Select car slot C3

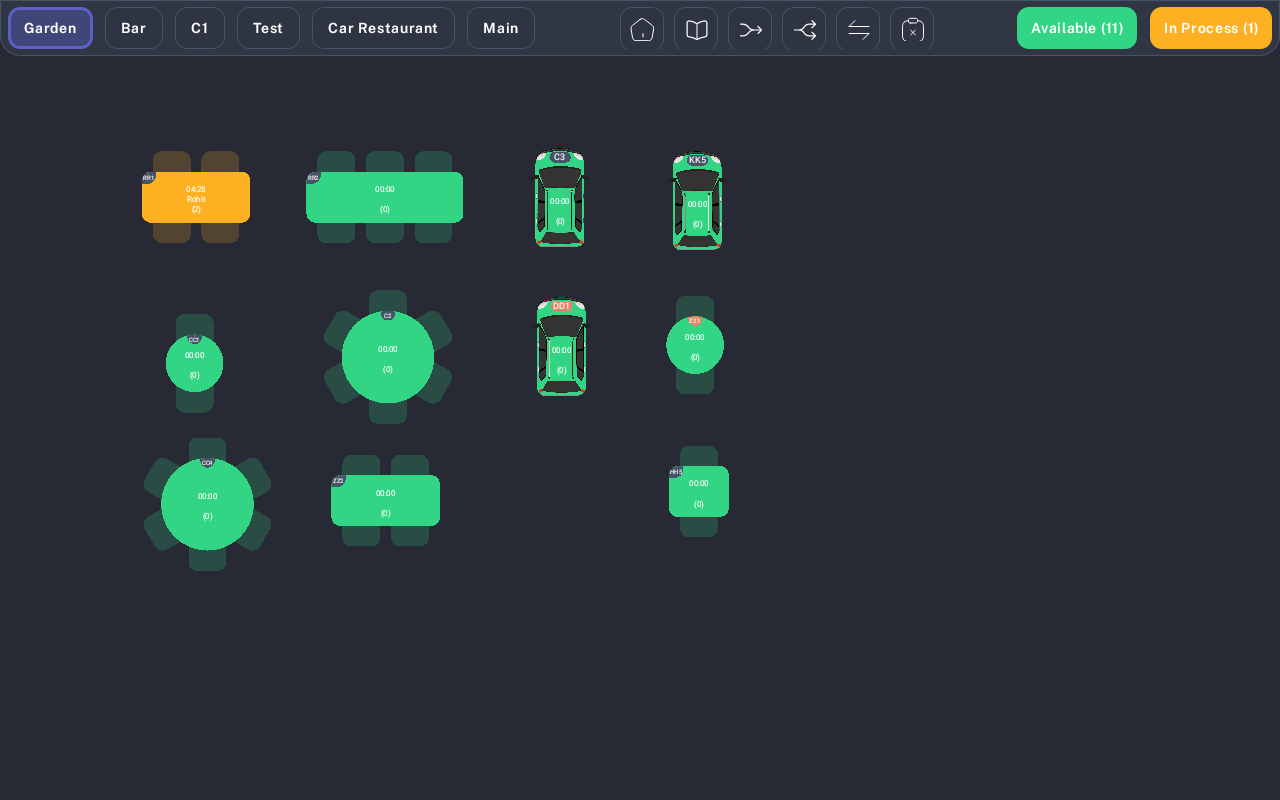560,199
